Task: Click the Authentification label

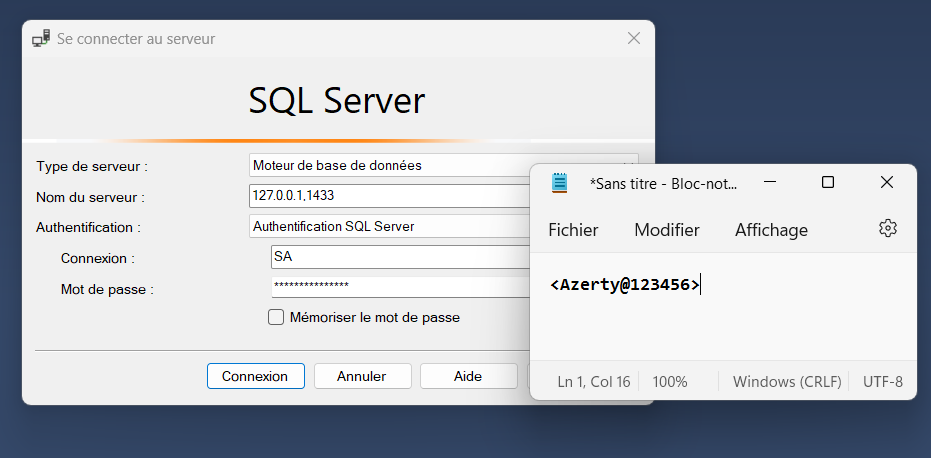Action: (88, 227)
